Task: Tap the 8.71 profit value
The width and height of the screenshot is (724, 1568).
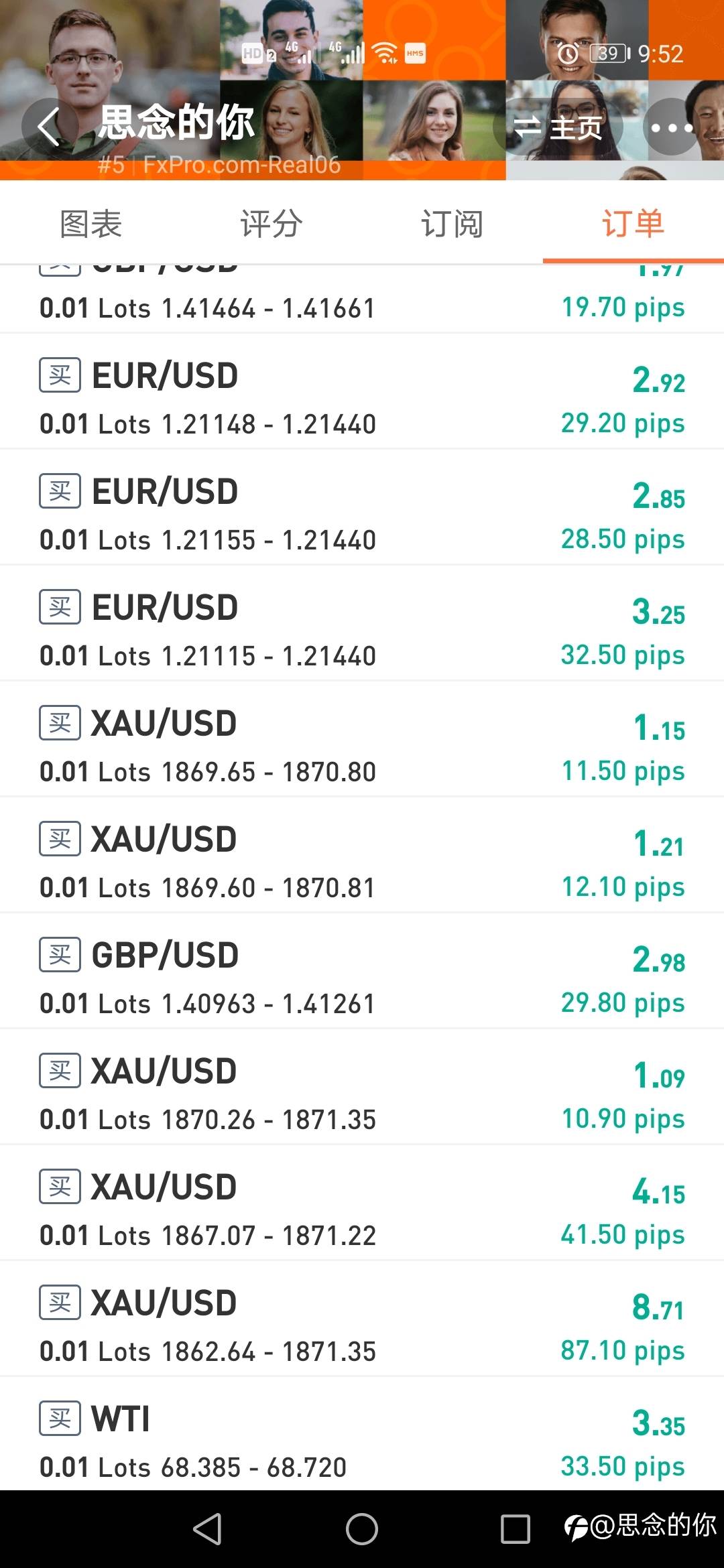Action: click(x=658, y=1307)
